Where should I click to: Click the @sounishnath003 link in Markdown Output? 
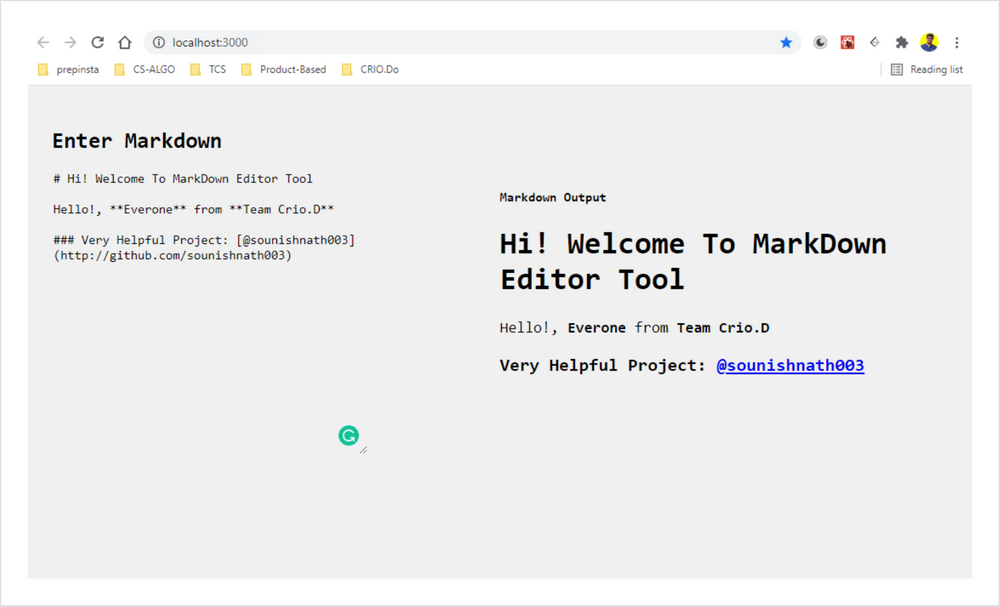click(x=790, y=365)
